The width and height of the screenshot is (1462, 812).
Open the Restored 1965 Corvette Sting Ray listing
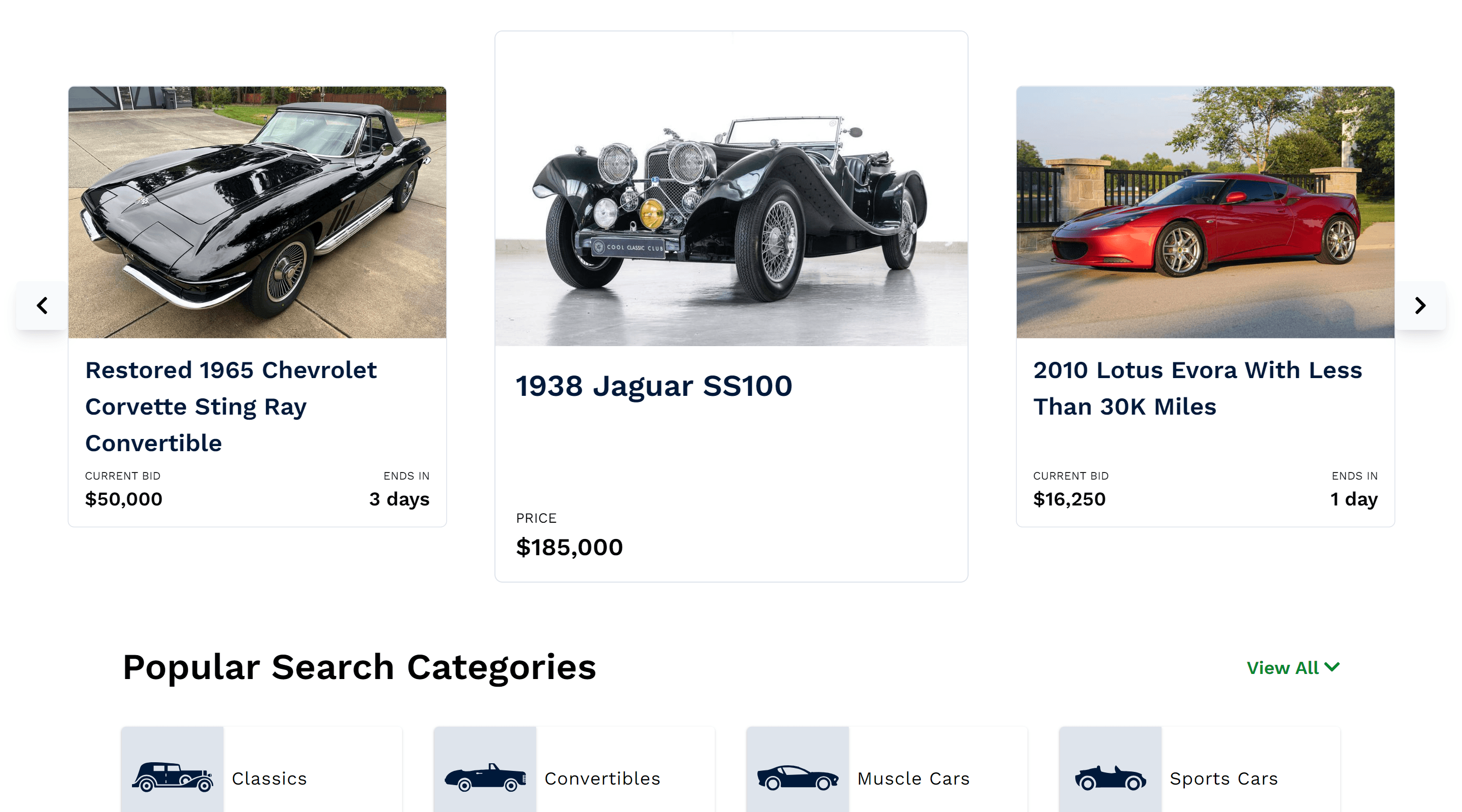pos(231,407)
